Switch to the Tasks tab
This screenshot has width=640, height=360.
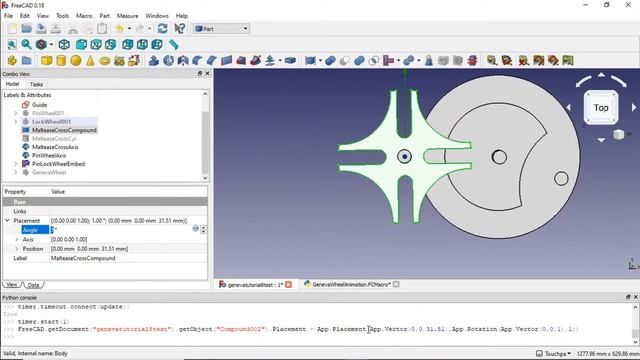(36, 84)
